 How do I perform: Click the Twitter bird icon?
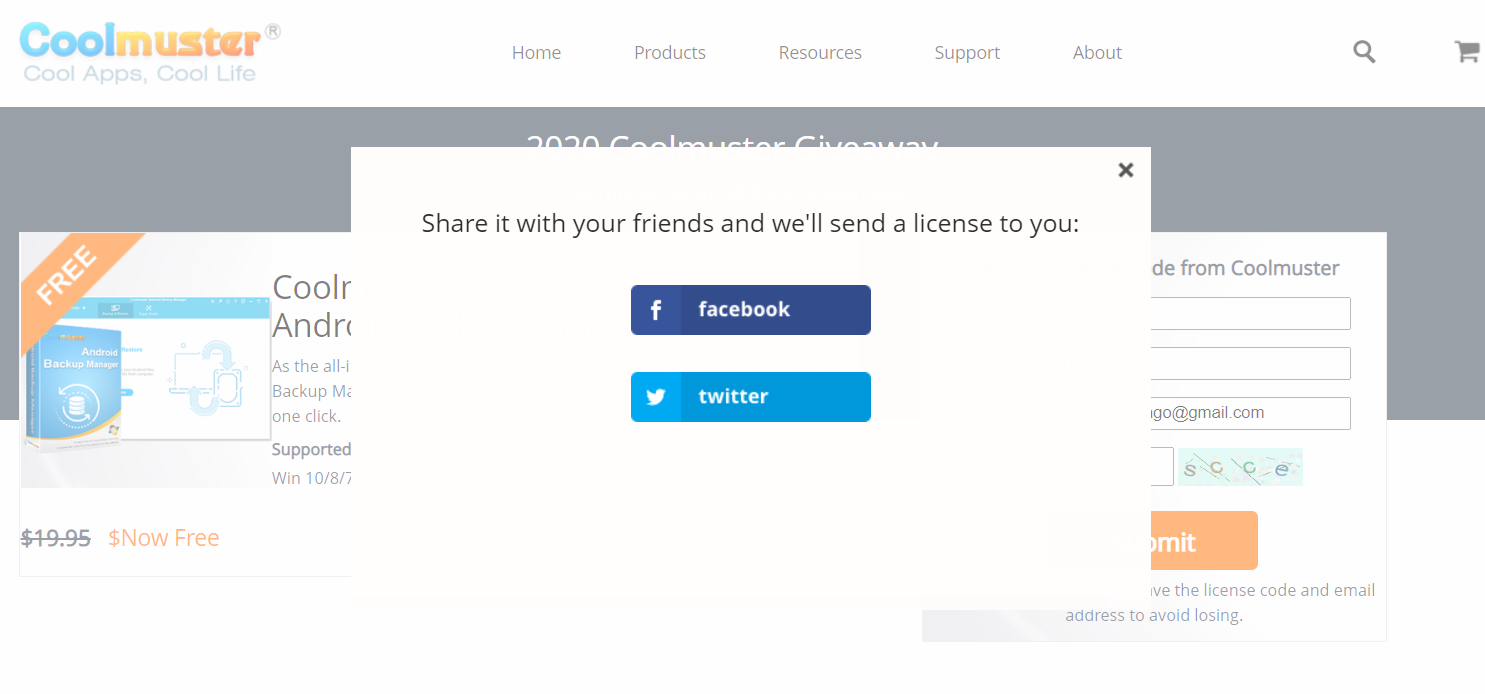656,397
